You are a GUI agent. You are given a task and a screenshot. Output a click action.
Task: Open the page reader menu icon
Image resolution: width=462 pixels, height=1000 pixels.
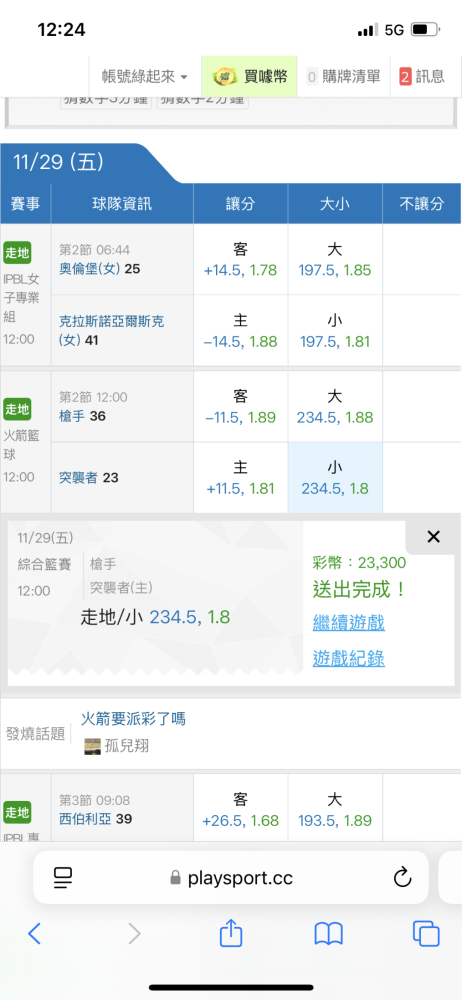[63, 878]
